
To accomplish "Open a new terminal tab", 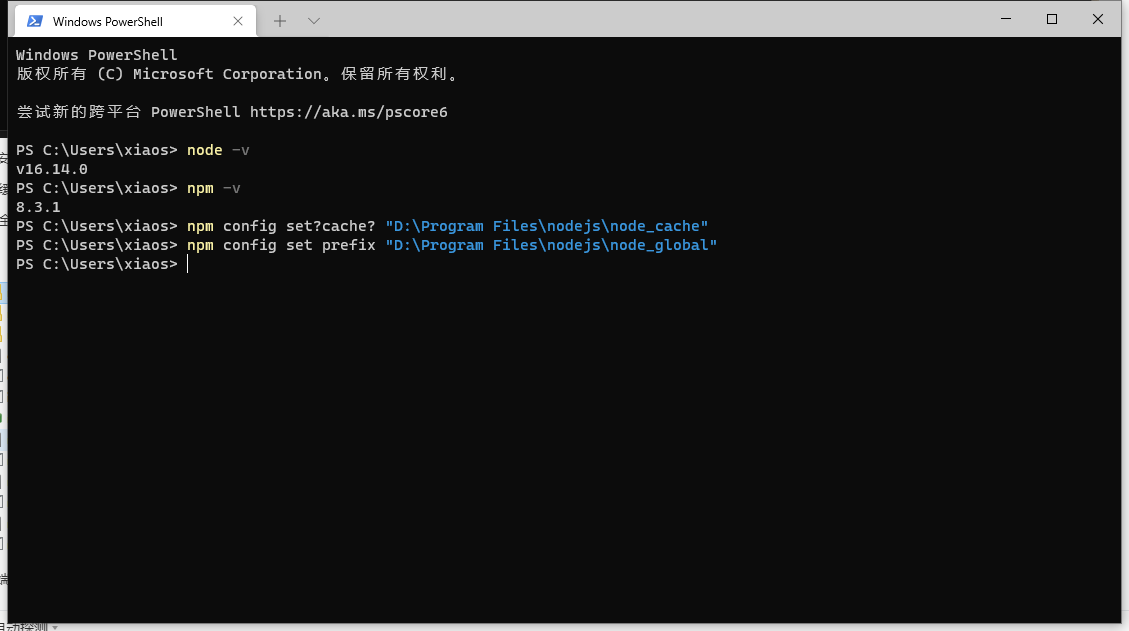I will click(x=280, y=21).
